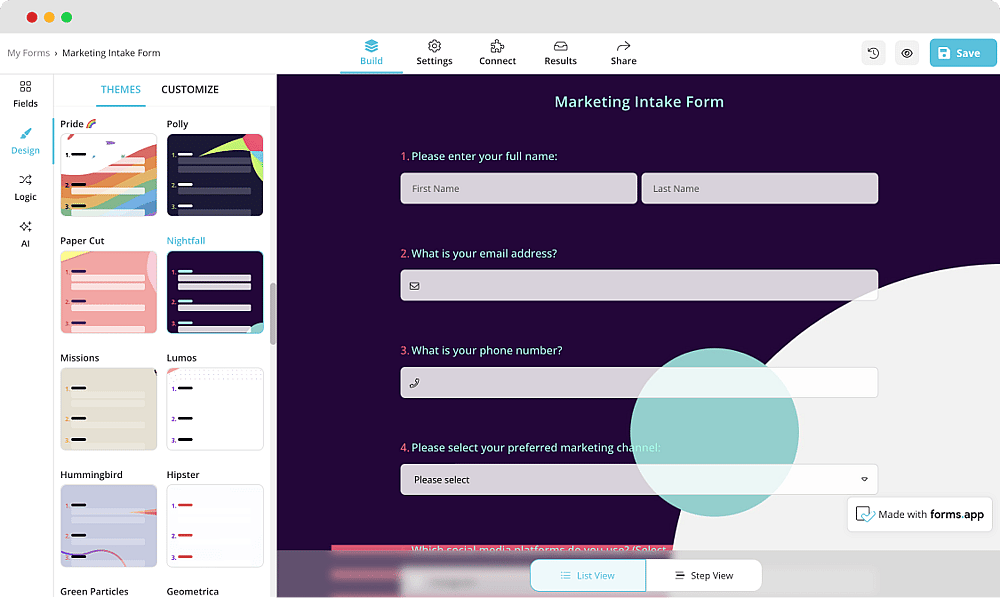Open the Settings gear tab

click(434, 53)
